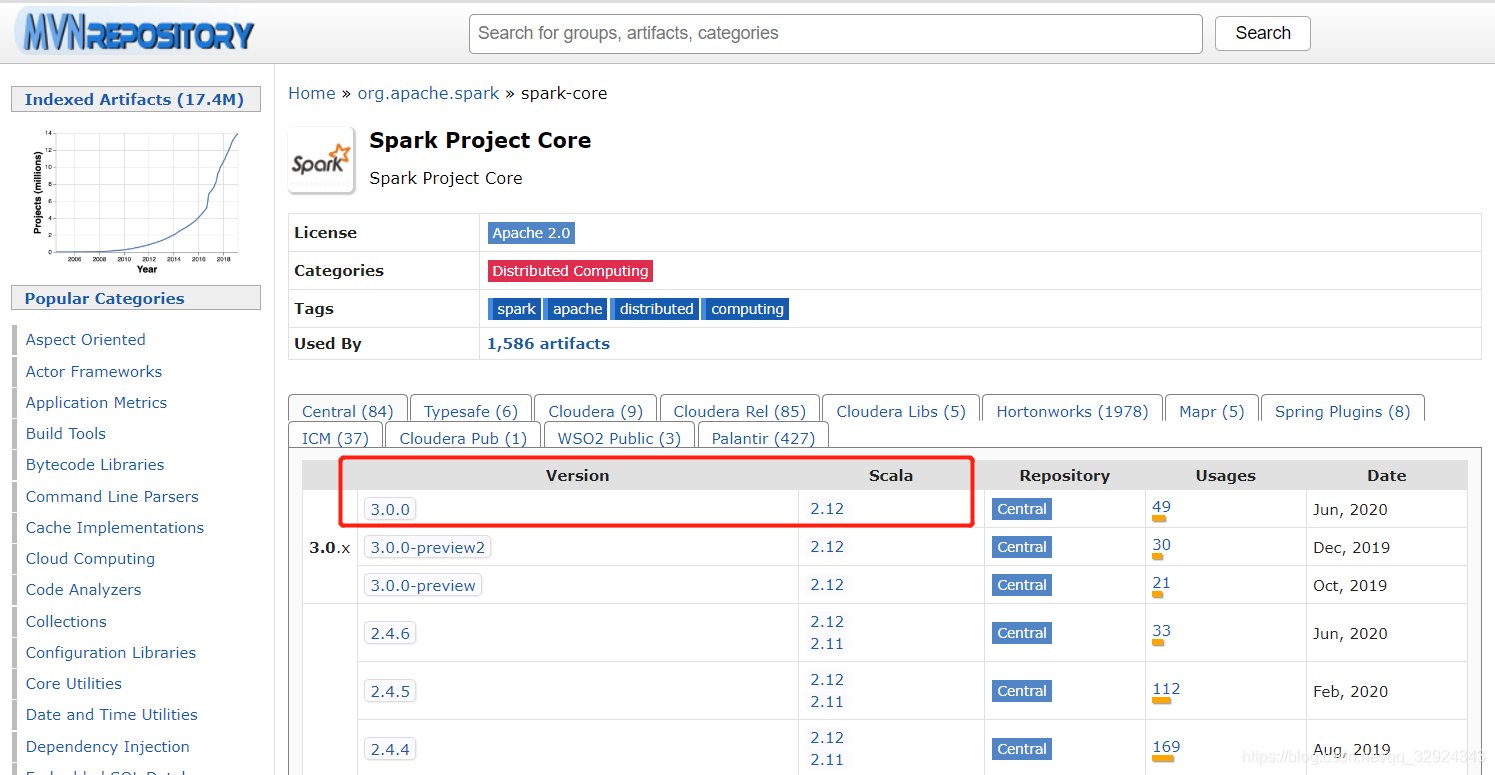Open version 3.0.0-preview
Viewport: 1495px width, 775px height.
click(x=423, y=585)
